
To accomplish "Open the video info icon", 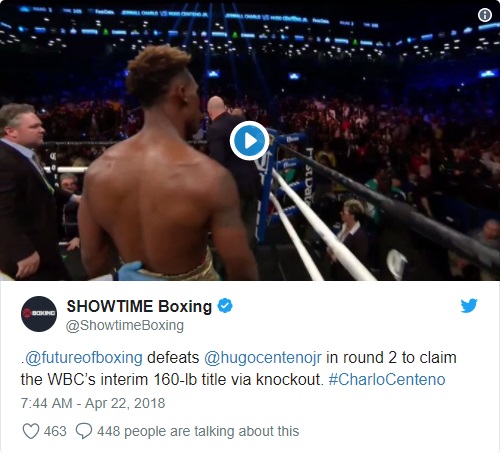I will 485,15.
